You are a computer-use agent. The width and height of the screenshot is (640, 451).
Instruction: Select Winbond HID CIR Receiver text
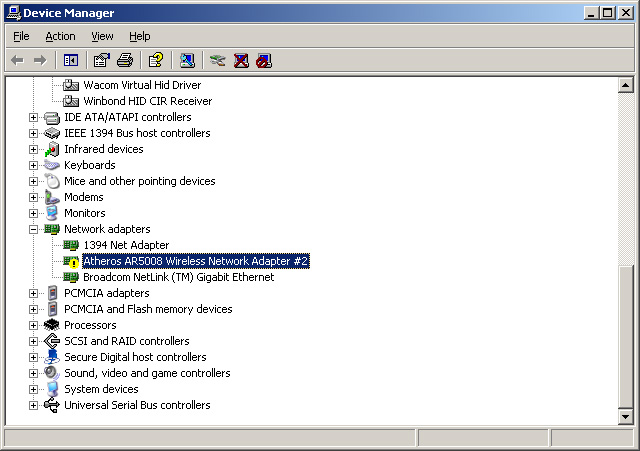[148, 101]
